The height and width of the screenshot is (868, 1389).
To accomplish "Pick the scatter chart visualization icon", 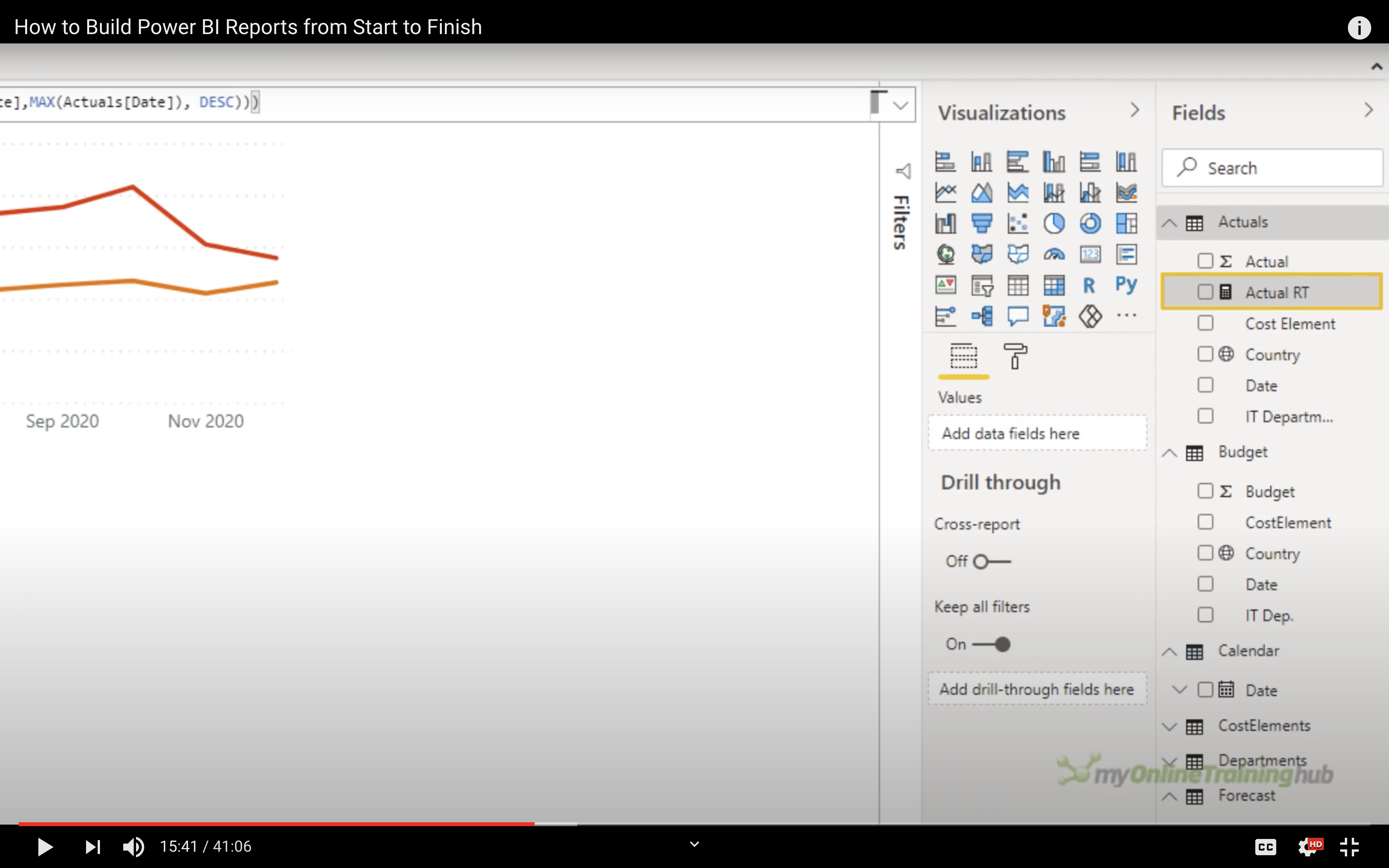I will click(1018, 223).
